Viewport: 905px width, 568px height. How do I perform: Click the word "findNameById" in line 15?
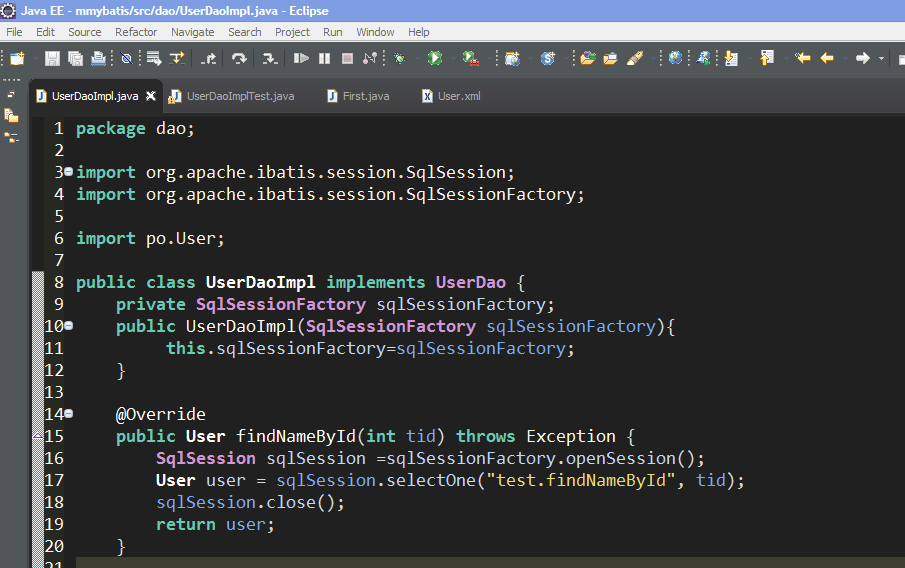(296, 436)
